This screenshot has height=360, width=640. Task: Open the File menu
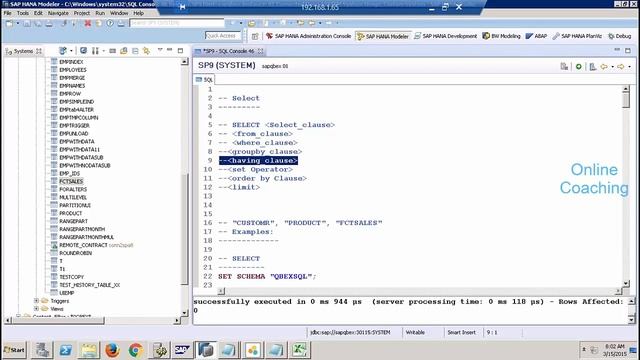click(x=8, y=13)
